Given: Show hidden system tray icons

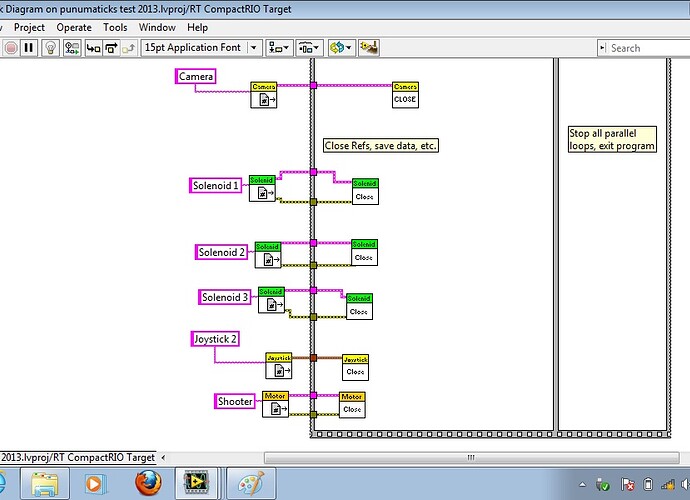Looking at the screenshot, I should (583, 485).
